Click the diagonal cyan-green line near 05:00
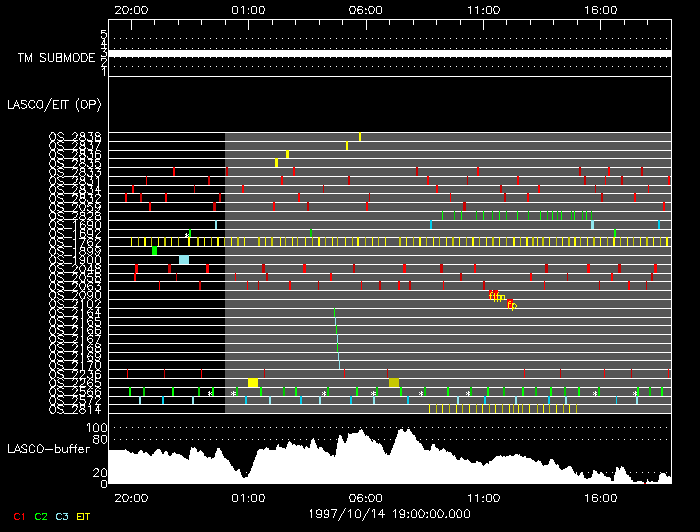 [x=337, y=338]
